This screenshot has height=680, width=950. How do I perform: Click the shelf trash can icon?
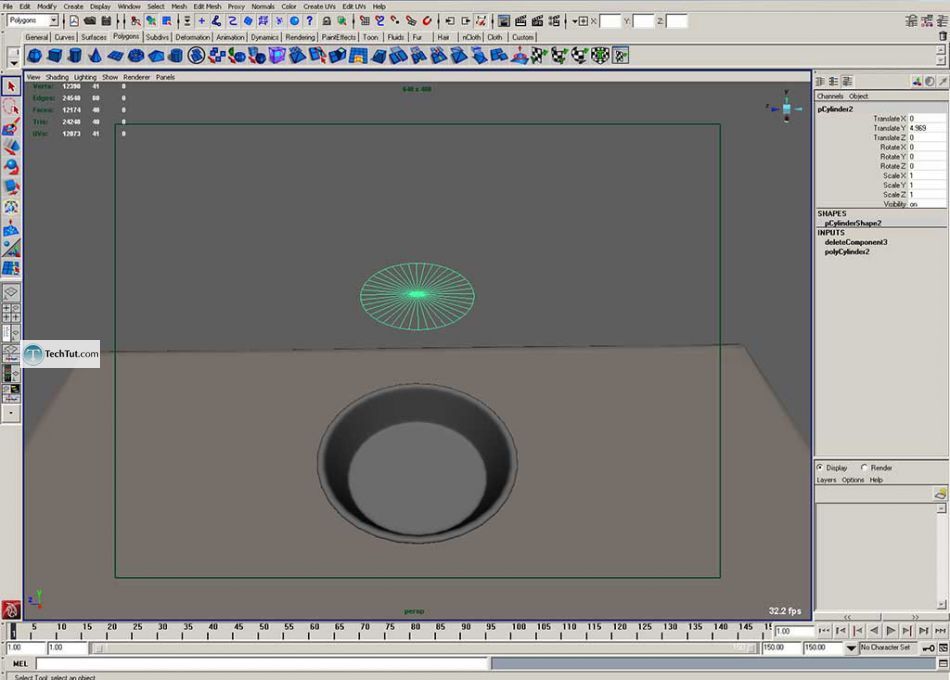(943, 36)
